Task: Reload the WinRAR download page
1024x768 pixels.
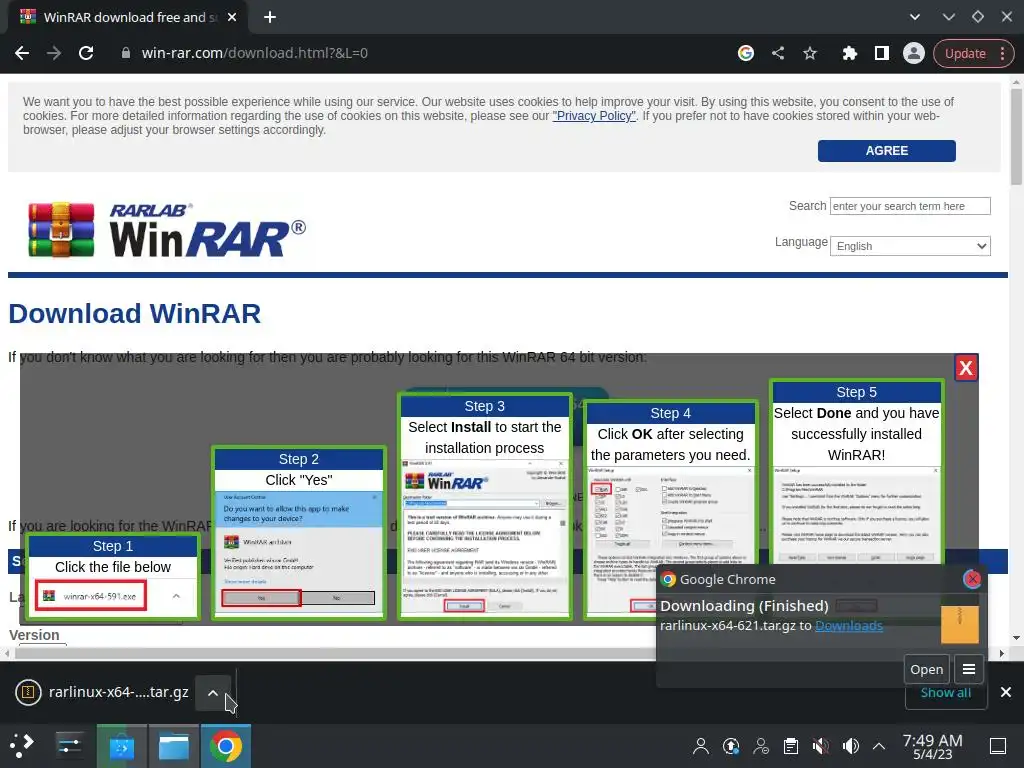Action: (86, 53)
